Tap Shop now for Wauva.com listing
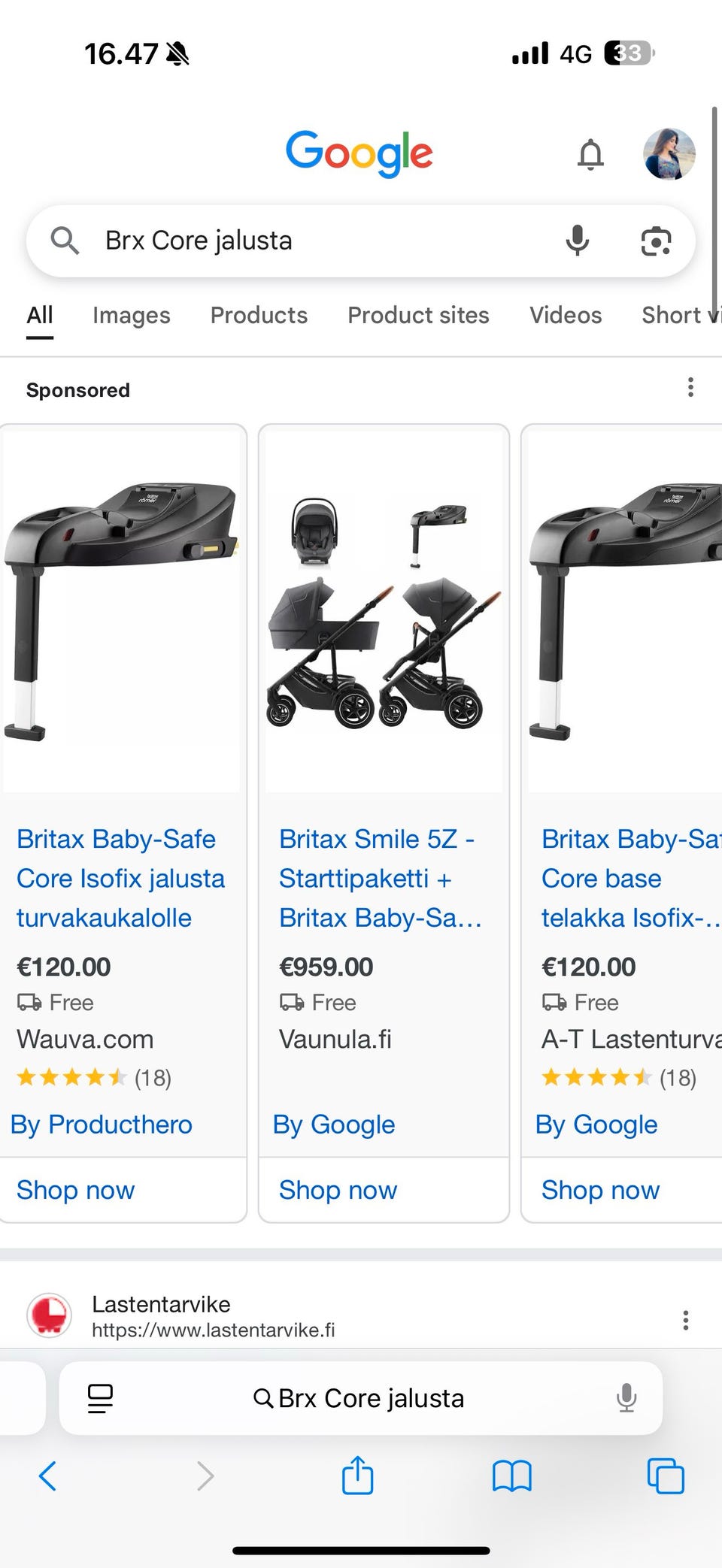 [76, 1190]
